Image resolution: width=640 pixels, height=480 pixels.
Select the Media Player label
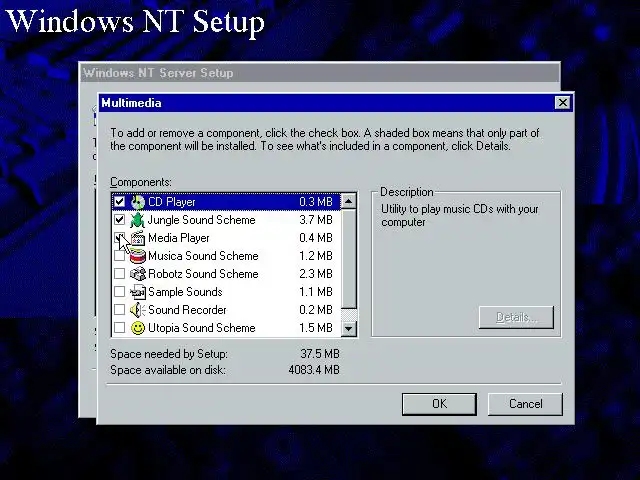(179, 238)
